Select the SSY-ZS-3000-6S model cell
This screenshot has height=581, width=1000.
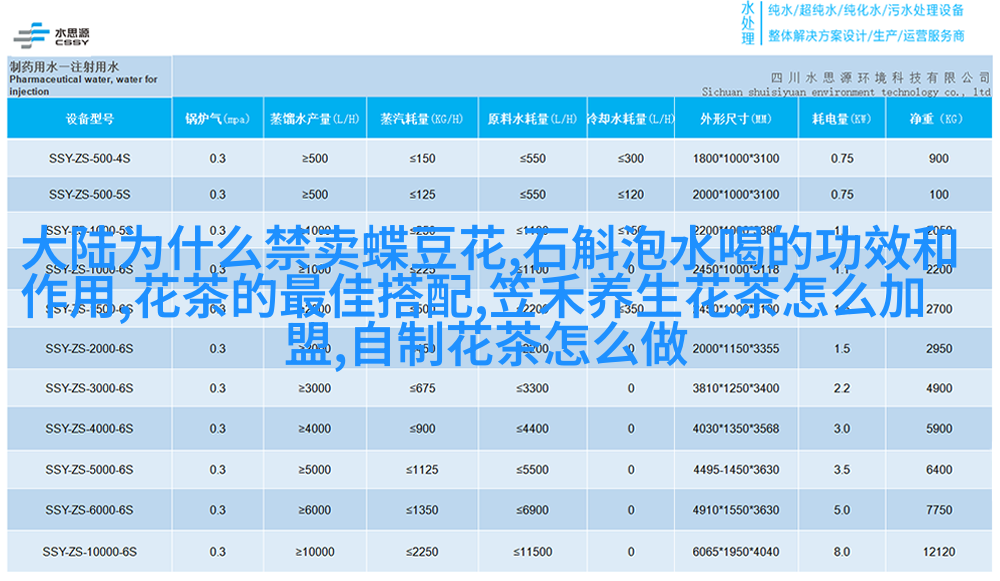pos(89,388)
